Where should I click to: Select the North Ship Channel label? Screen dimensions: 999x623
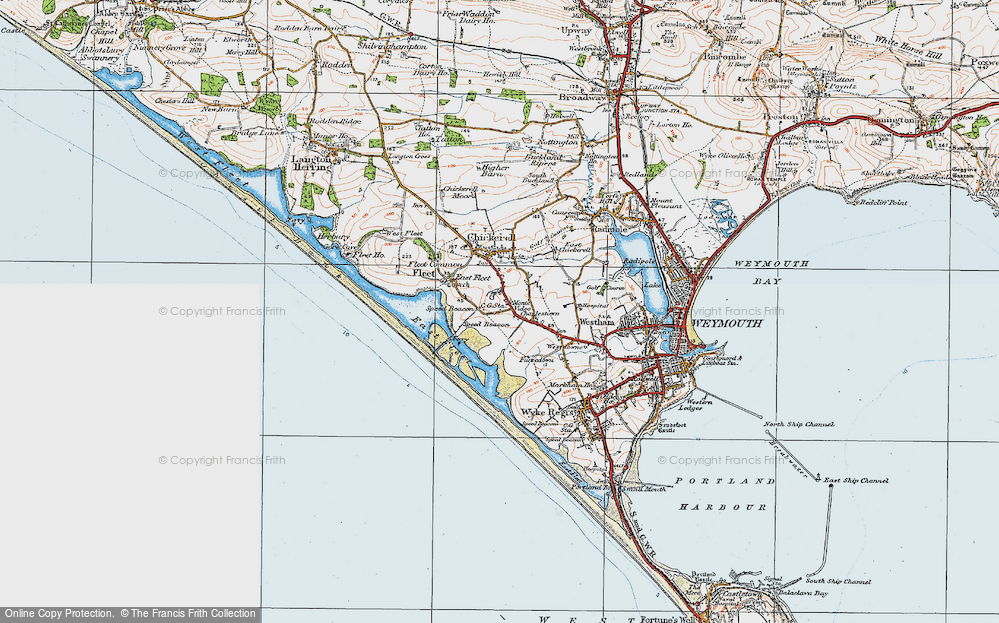pos(799,424)
